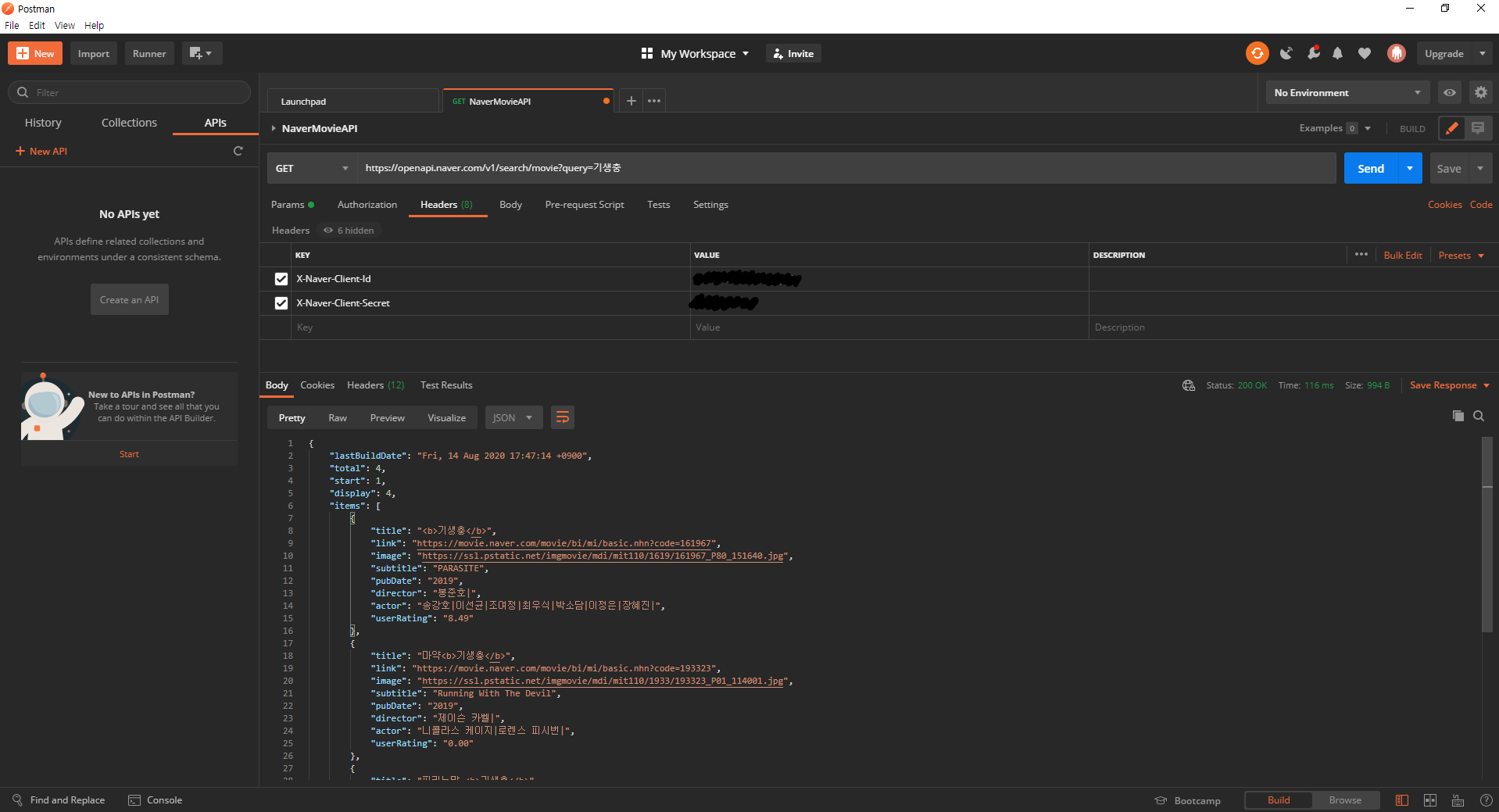Viewport: 1499px width, 812px height.
Task: Refresh the APIs list
Action: pos(238,151)
